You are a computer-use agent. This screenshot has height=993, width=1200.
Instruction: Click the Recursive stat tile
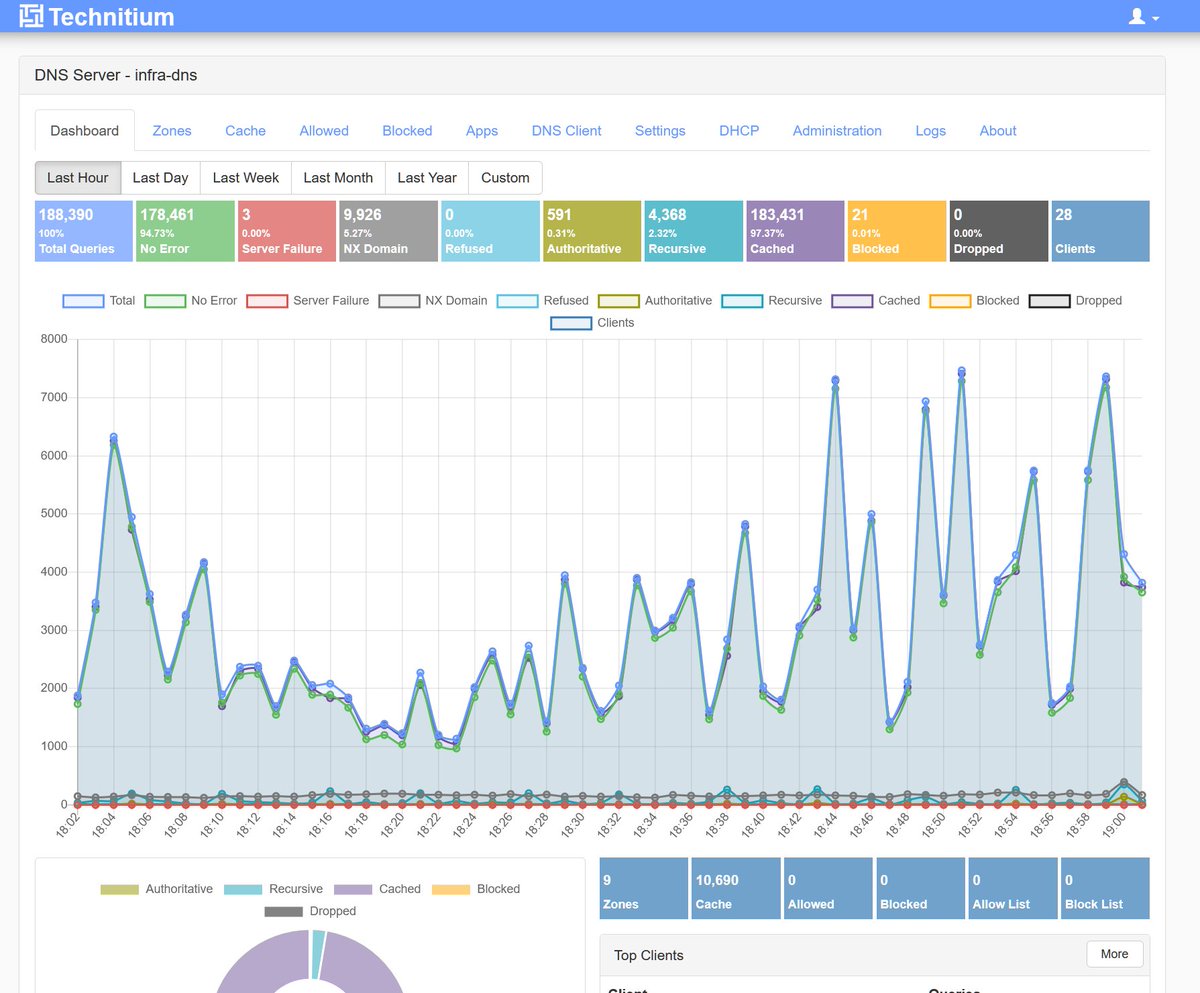(694, 231)
